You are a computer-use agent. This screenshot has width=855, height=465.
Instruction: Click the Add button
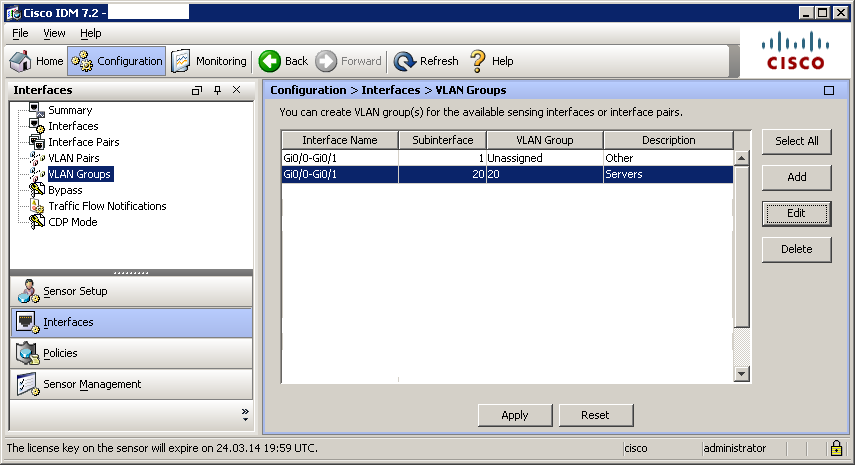click(x=797, y=177)
